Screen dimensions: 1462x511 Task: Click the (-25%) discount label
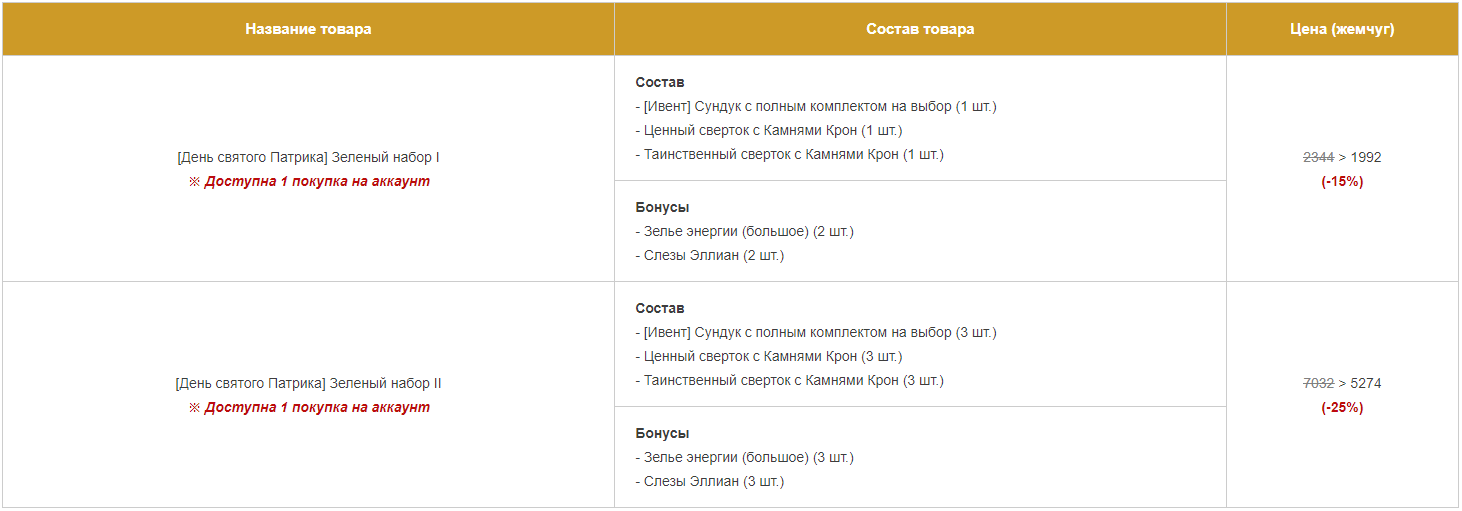pos(1342,407)
